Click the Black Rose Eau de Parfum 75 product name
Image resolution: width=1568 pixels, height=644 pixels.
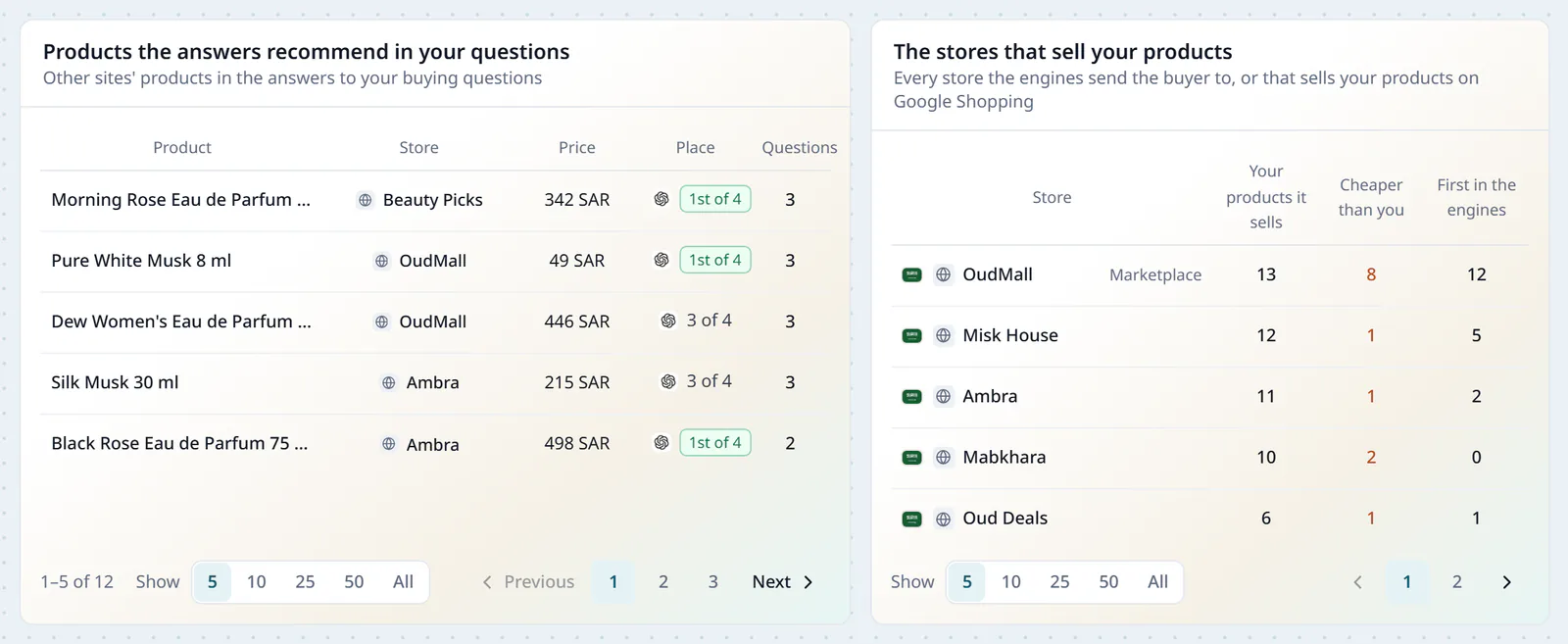(x=179, y=444)
